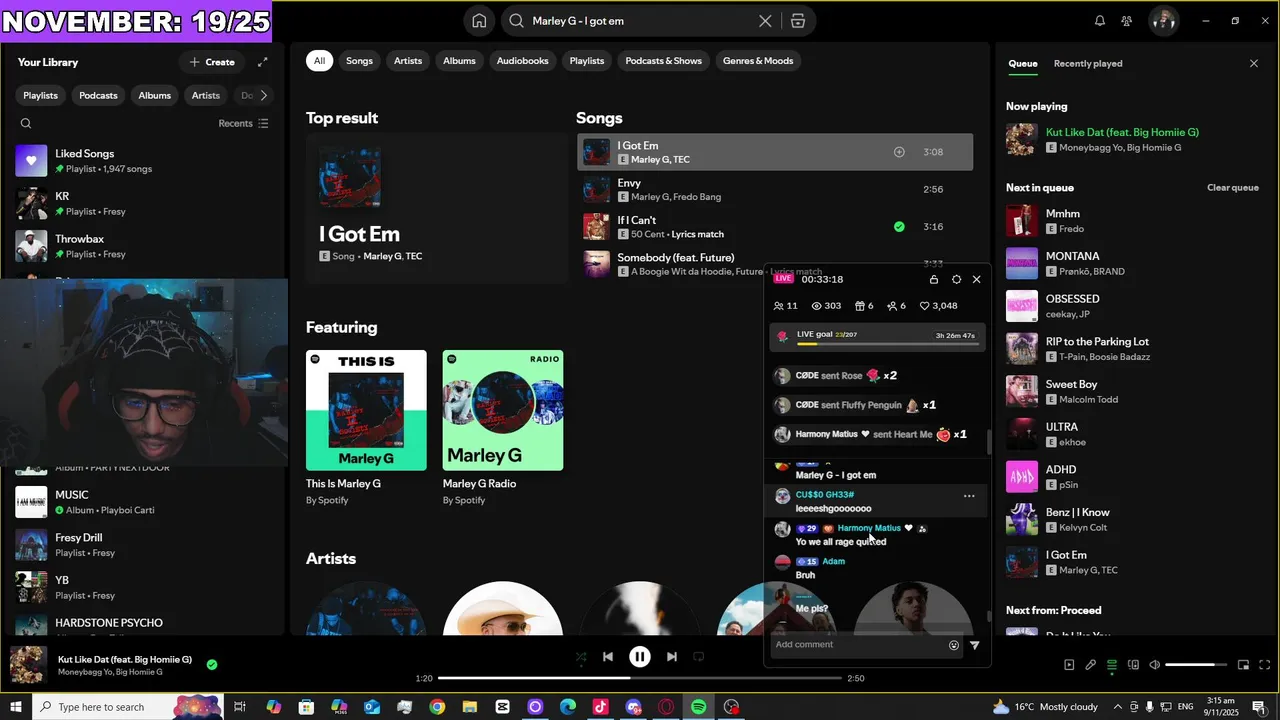The height and width of the screenshot is (720, 1280).
Task: Select the Albums search filter chip
Action: [x=459, y=61]
